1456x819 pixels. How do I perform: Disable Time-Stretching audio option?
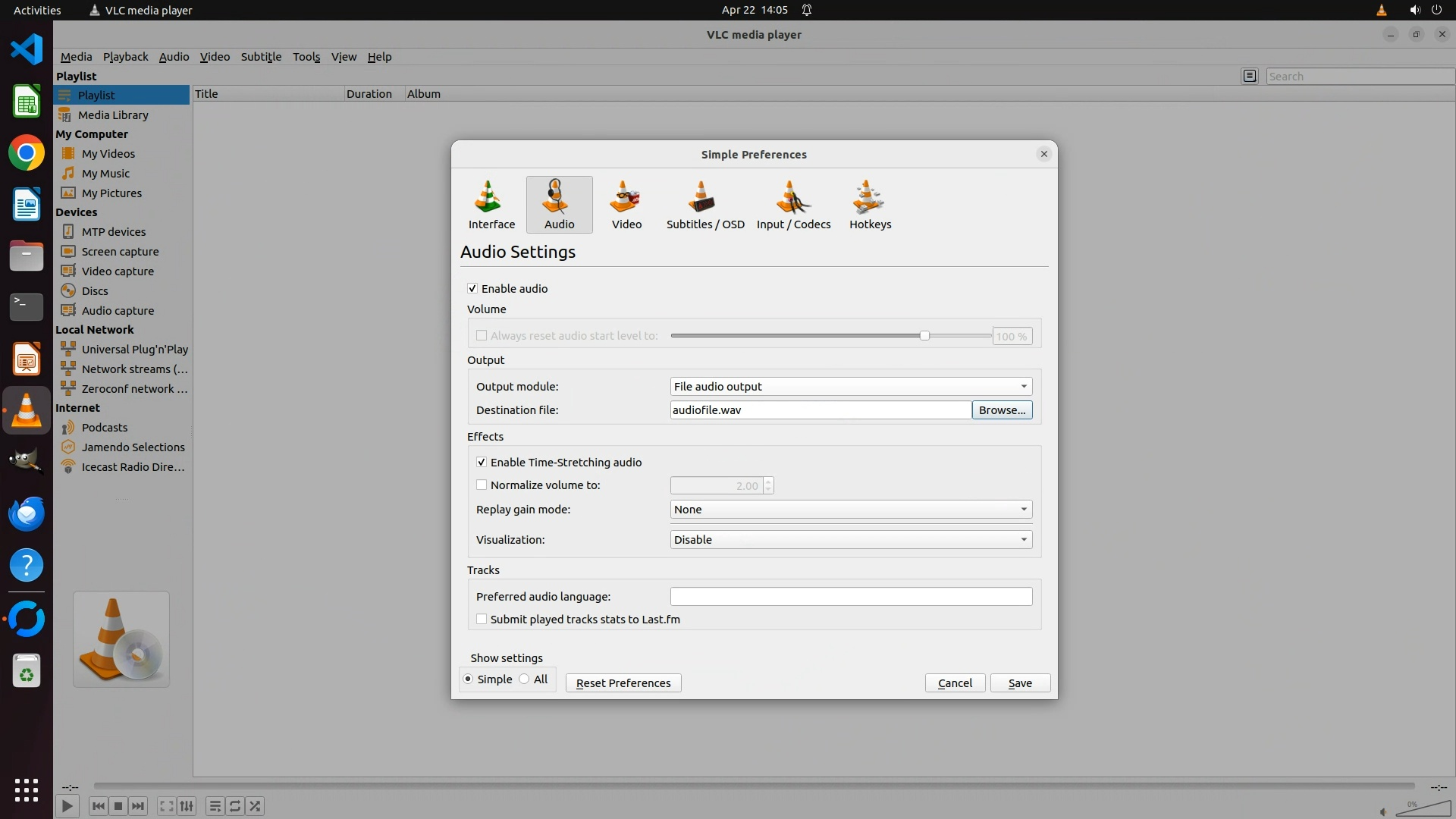482,463
